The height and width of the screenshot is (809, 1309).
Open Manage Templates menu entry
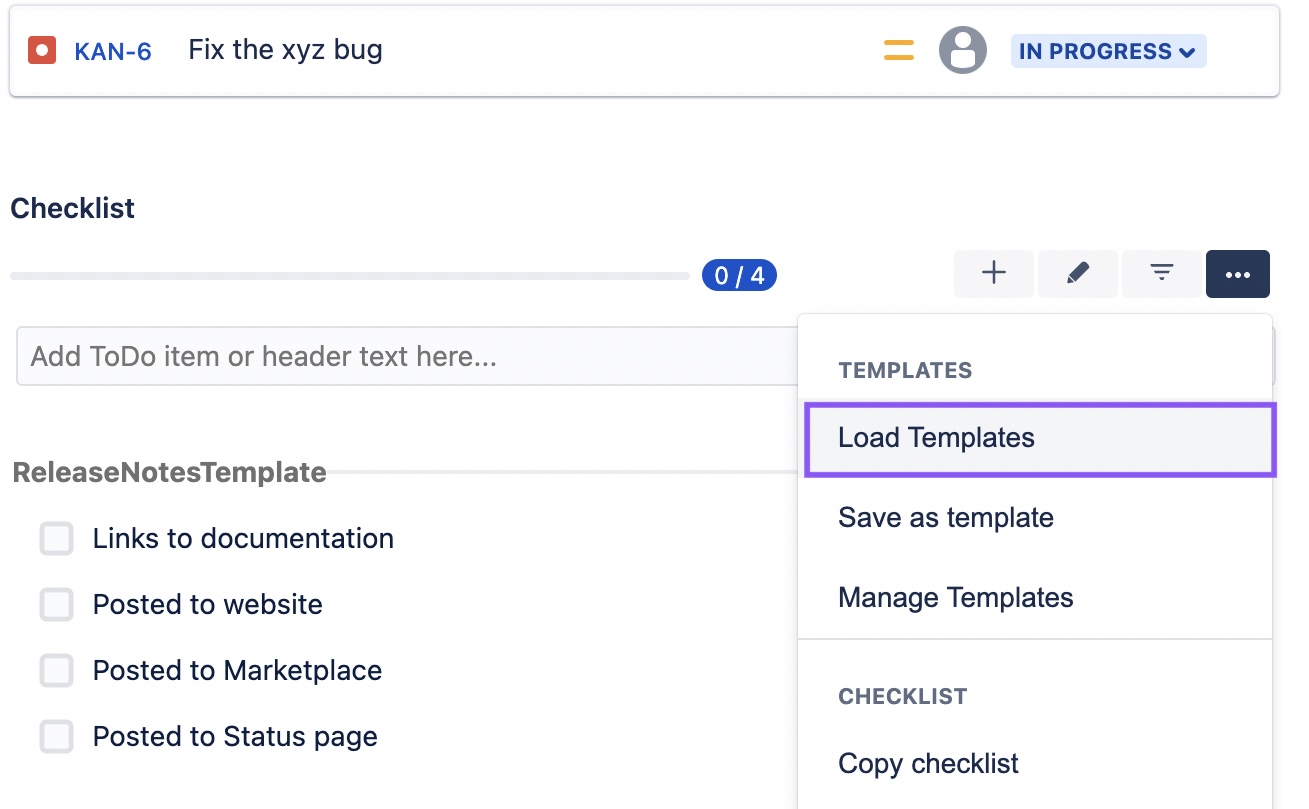1035,598
